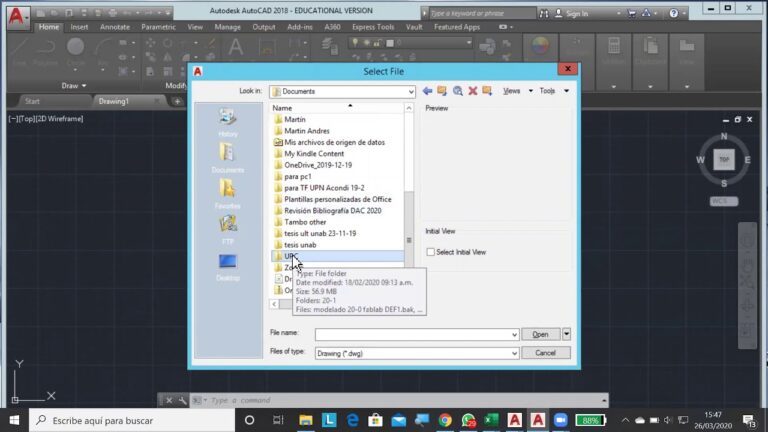Select 'Plantillas personalizadas de Office' folder
The image size is (768, 432).
tap(338, 199)
